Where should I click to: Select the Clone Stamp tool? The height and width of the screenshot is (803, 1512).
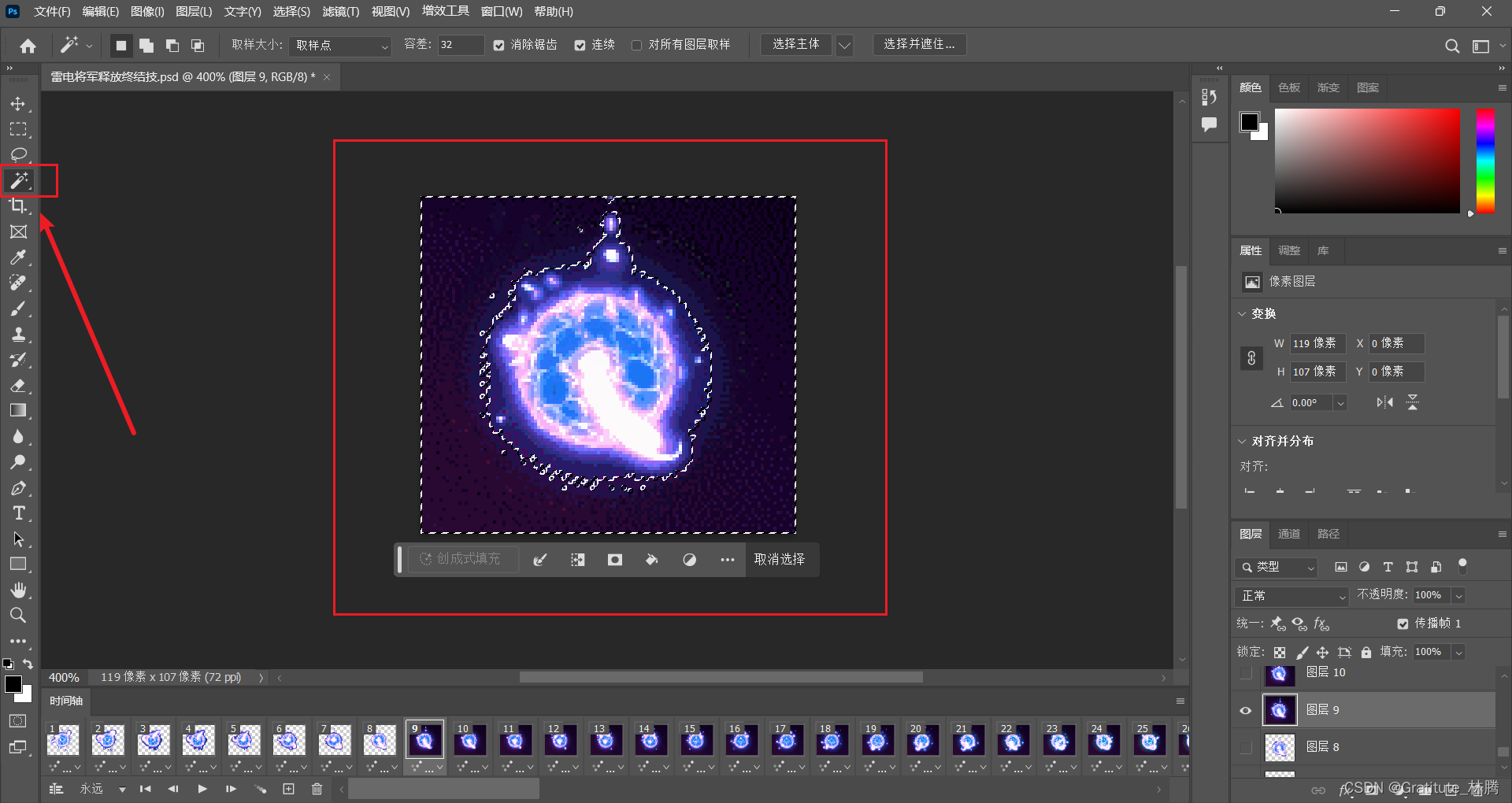[17, 334]
